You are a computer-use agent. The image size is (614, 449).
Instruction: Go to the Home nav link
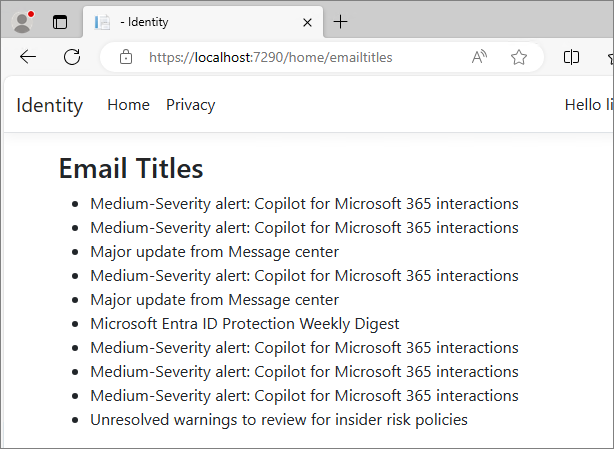128,105
